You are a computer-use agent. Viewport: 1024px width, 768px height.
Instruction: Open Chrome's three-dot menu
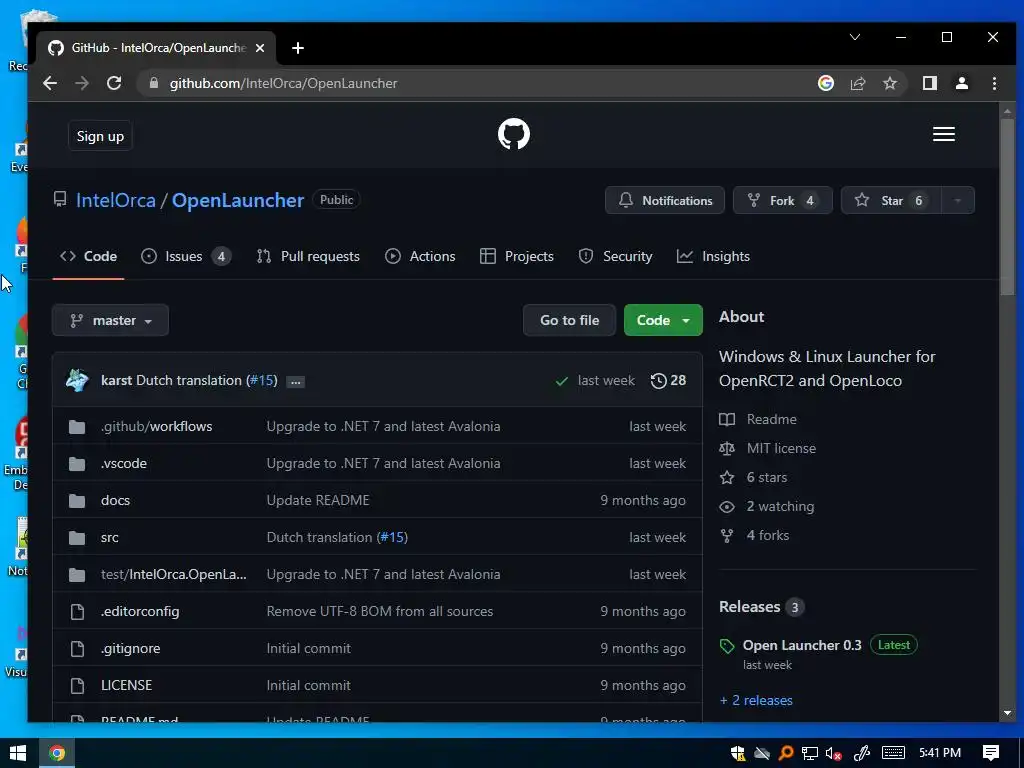(994, 84)
